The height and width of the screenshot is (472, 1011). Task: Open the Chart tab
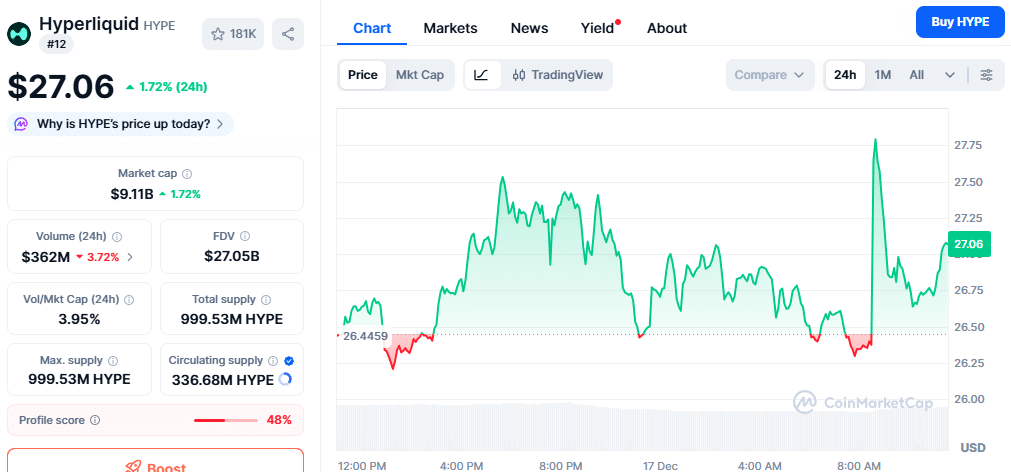tap(372, 28)
